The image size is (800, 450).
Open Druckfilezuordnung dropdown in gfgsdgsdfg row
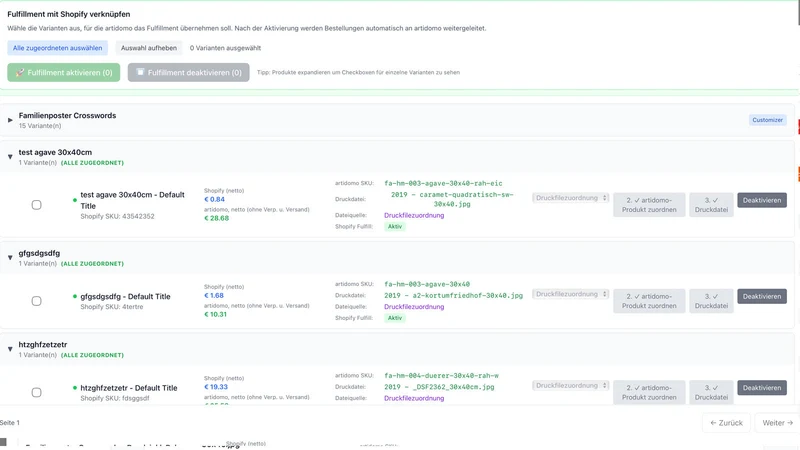click(x=570, y=294)
